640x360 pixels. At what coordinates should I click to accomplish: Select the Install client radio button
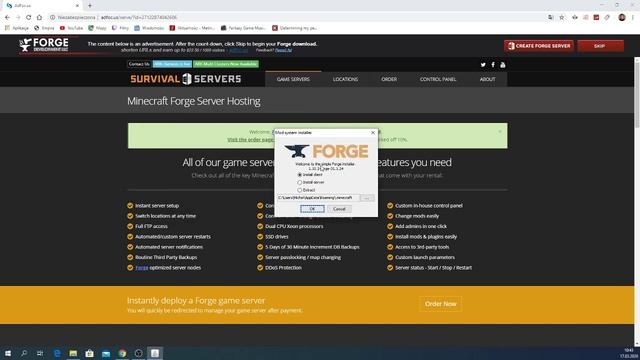[x=300, y=175]
